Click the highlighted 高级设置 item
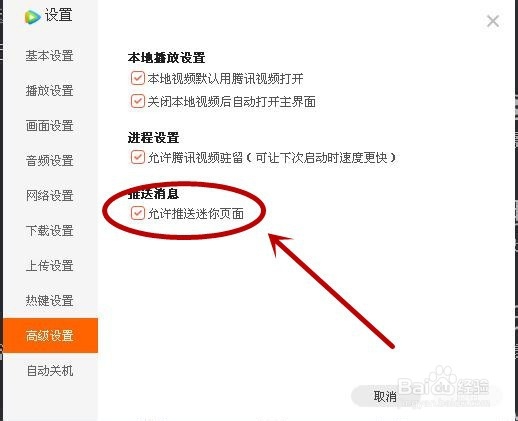Screen dimensions: 518x421 pos(50,335)
